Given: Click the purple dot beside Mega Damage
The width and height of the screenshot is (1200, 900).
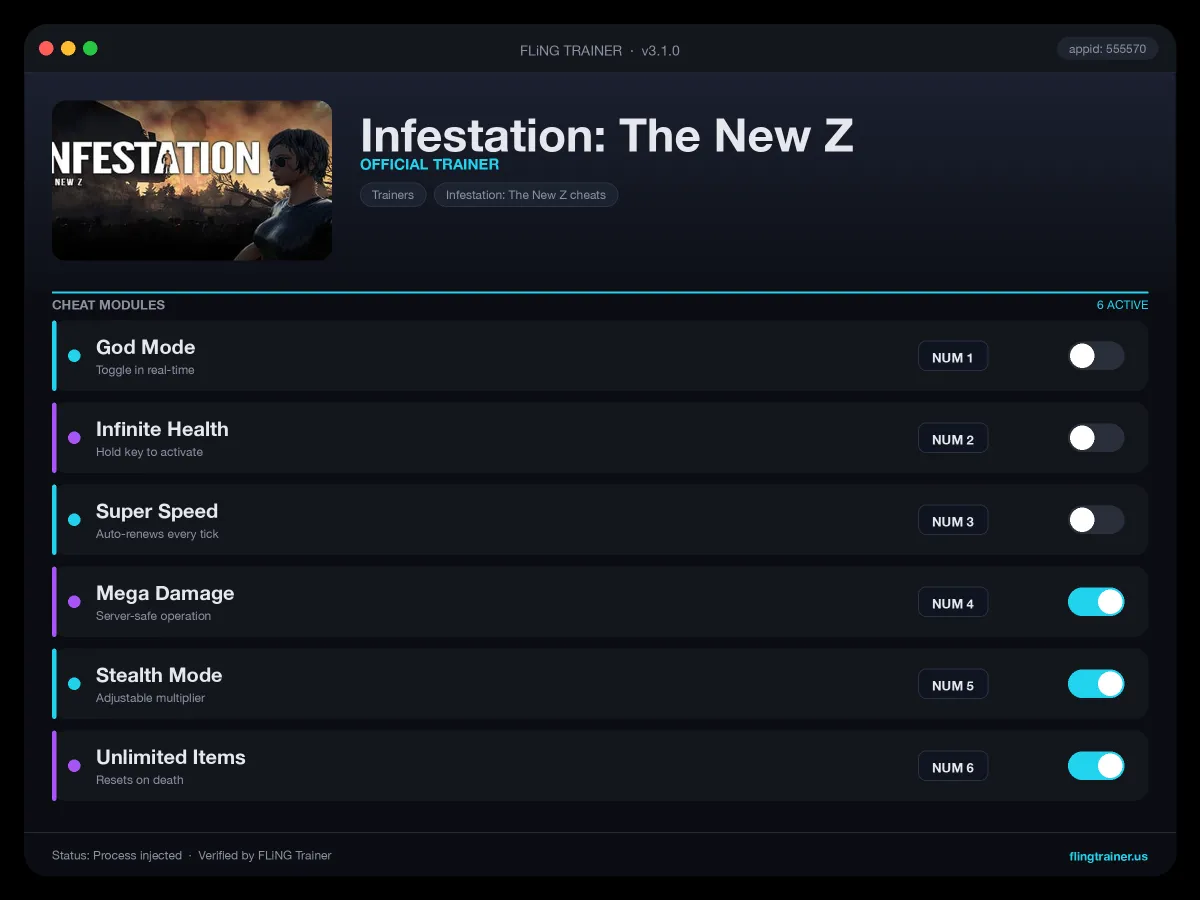Looking at the screenshot, I should tap(74, 602).
